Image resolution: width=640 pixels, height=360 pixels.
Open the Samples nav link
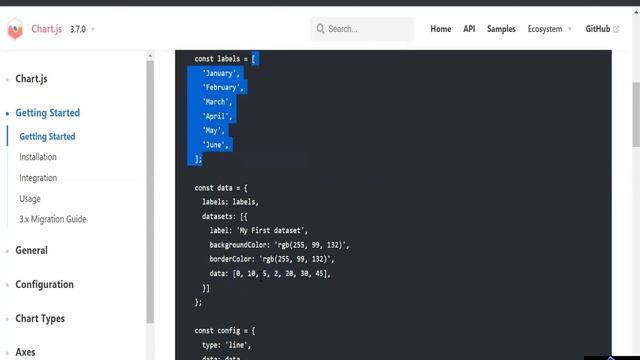(501, 29)
